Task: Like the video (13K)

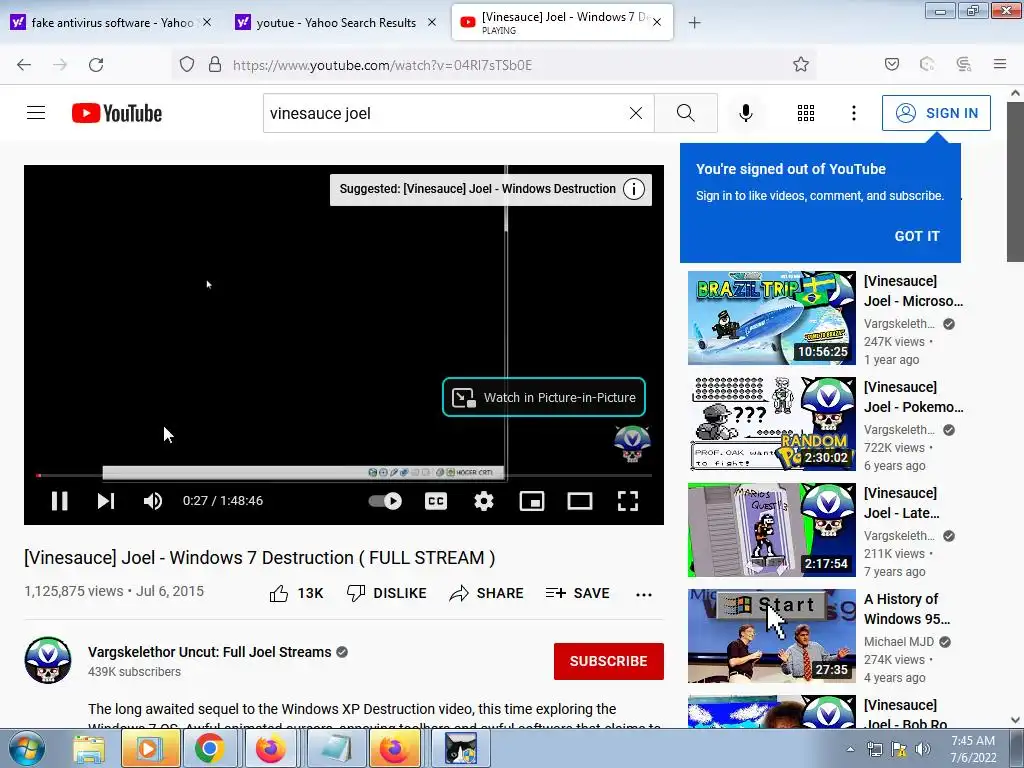Action: [x=296, y=593]
